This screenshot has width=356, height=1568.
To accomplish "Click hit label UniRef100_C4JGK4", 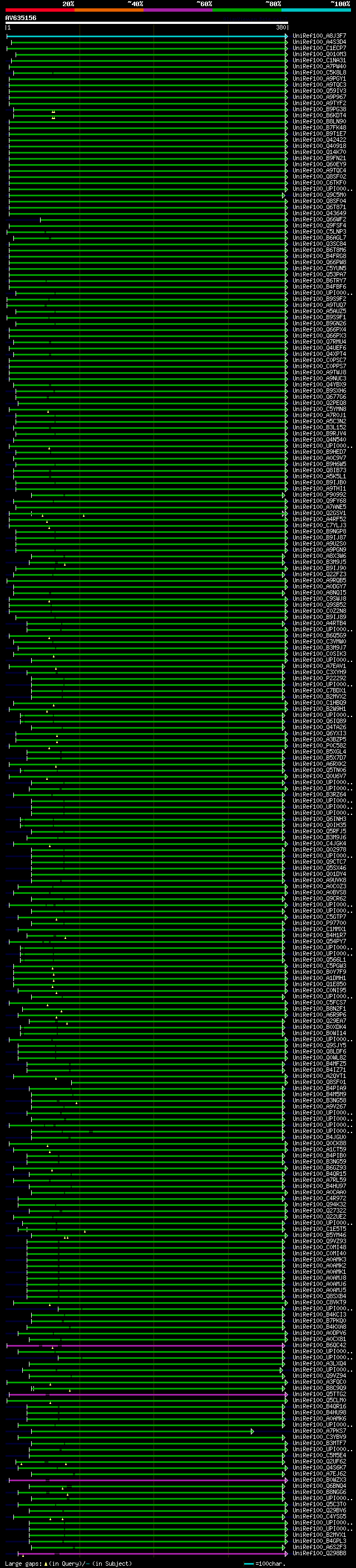I will [x=319, y=843].
